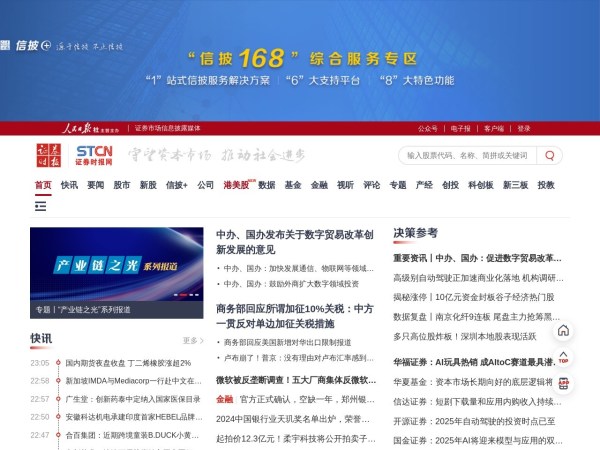Image resolution: width=600 pixels, height=450 pixels.
Task: Click the stock search input field
Action: [468, 155]
